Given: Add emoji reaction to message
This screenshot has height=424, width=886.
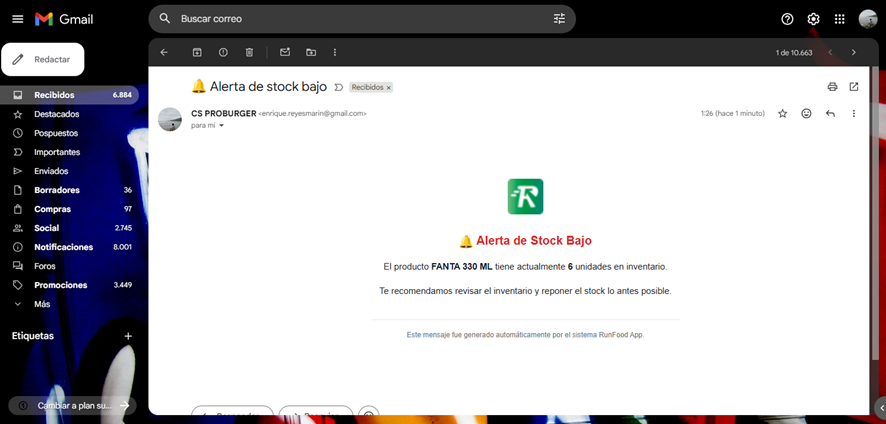Looking at the screenshot, I should (806, 114).
